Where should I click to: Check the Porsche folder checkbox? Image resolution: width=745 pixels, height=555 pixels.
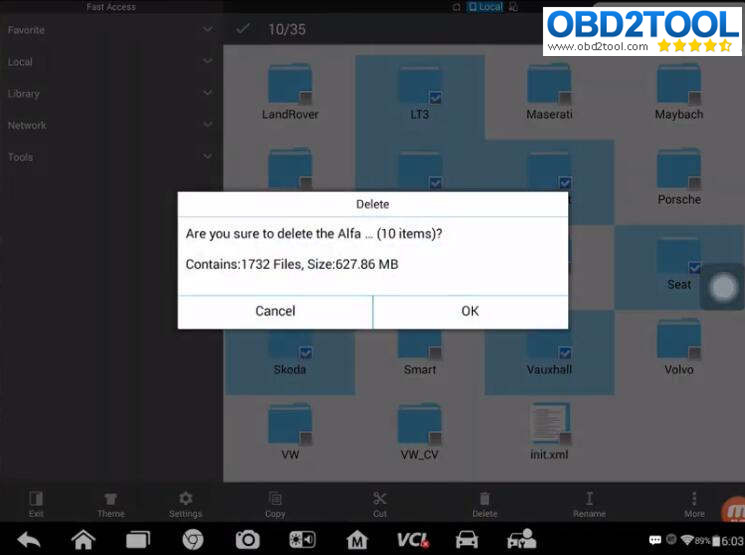[x=695, y=183]
